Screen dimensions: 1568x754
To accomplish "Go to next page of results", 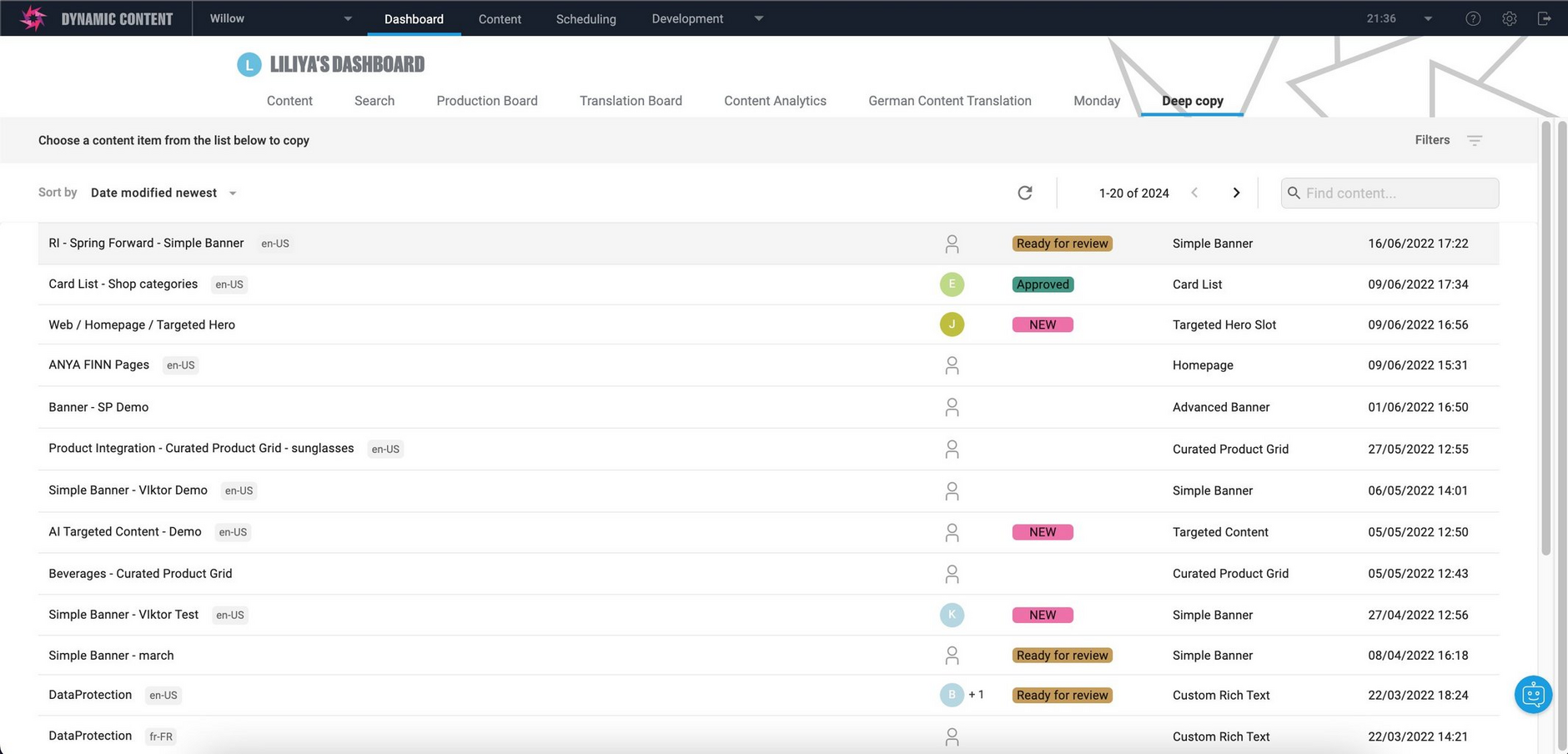I will coord(1236,193).
